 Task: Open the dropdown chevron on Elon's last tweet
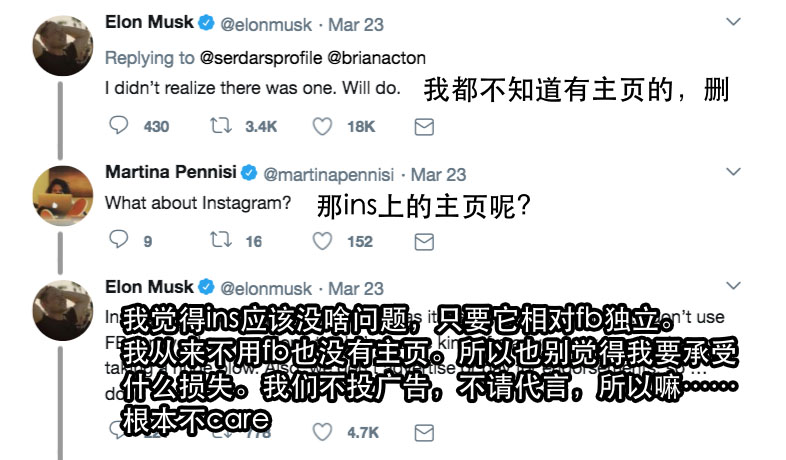tap(733, 287)
